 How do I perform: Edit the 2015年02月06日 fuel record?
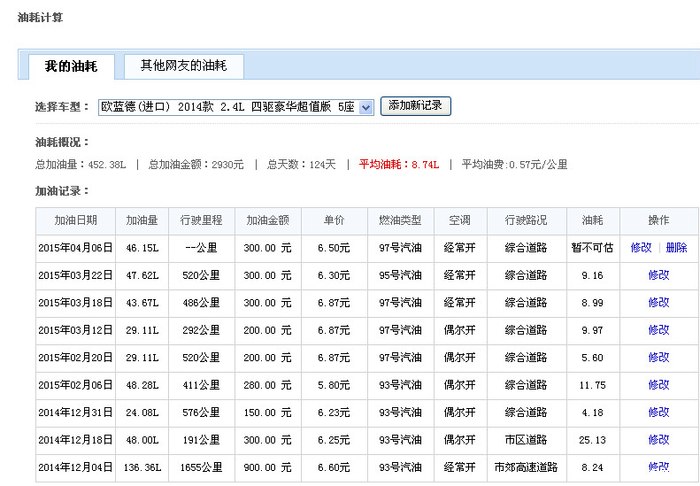pyautogui.click(x=658, y=384)
